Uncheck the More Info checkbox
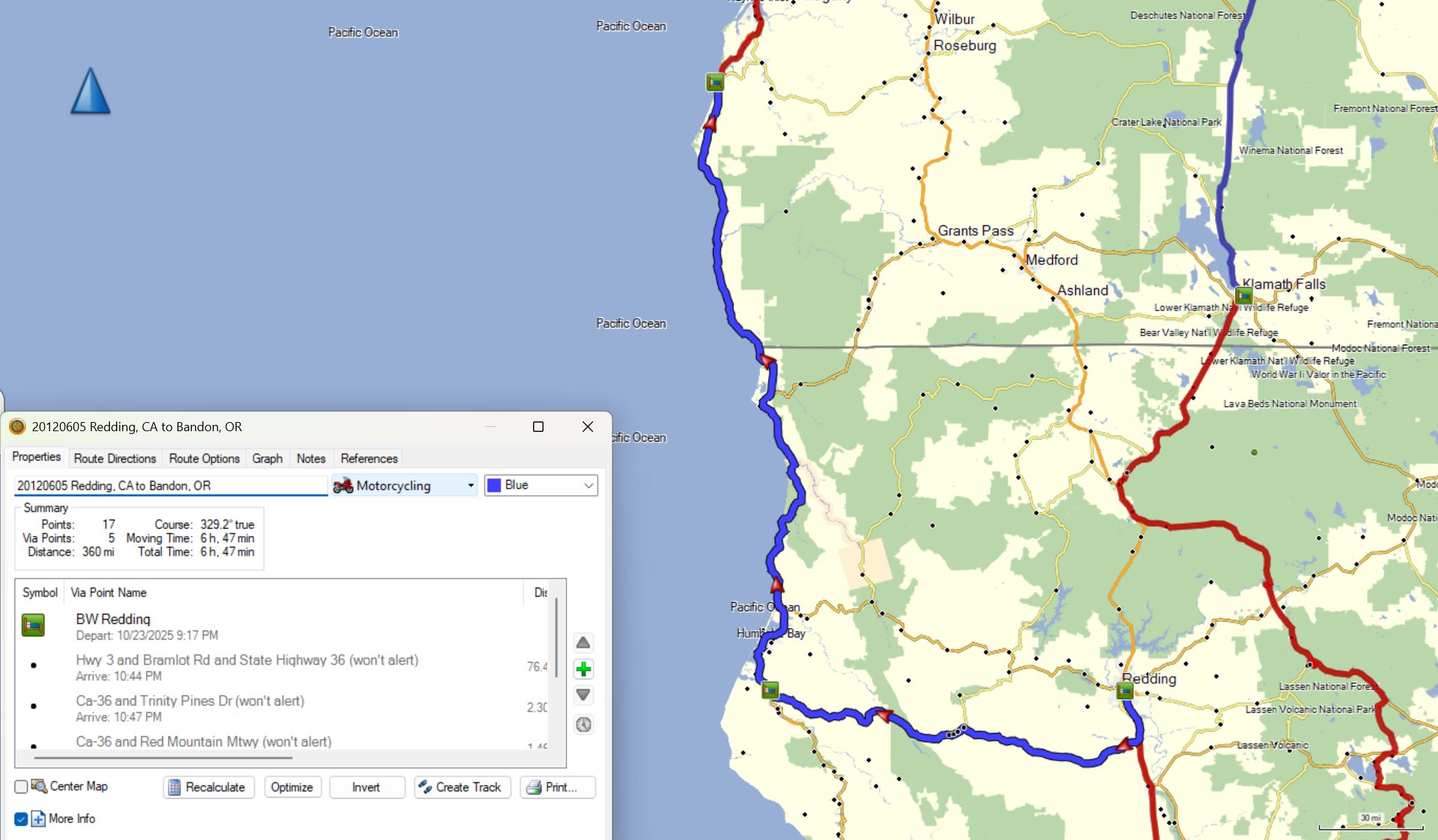This screenshot has height=840, width=1438. 21,819
